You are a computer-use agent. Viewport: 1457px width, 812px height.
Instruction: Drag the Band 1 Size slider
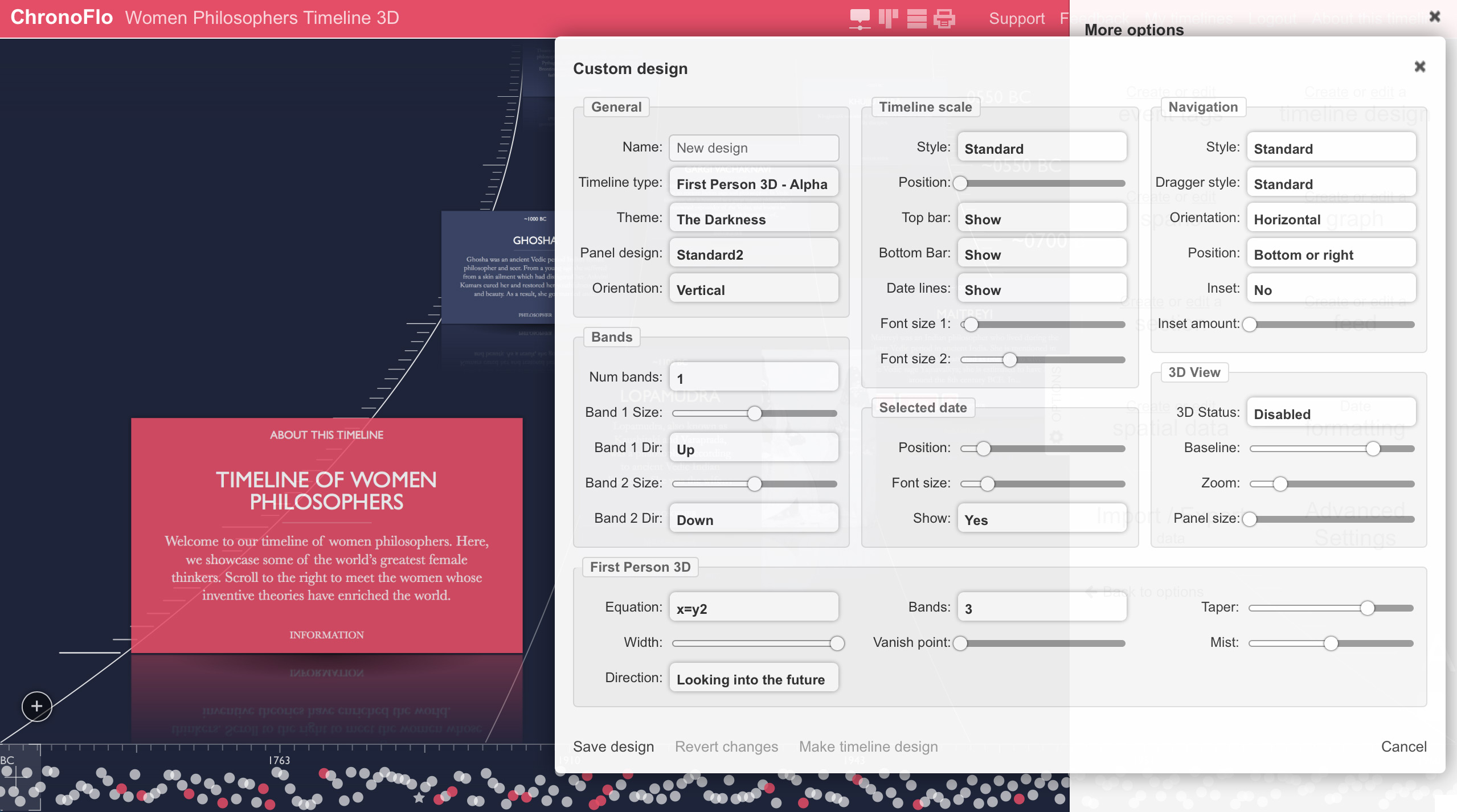click(754, 413)
